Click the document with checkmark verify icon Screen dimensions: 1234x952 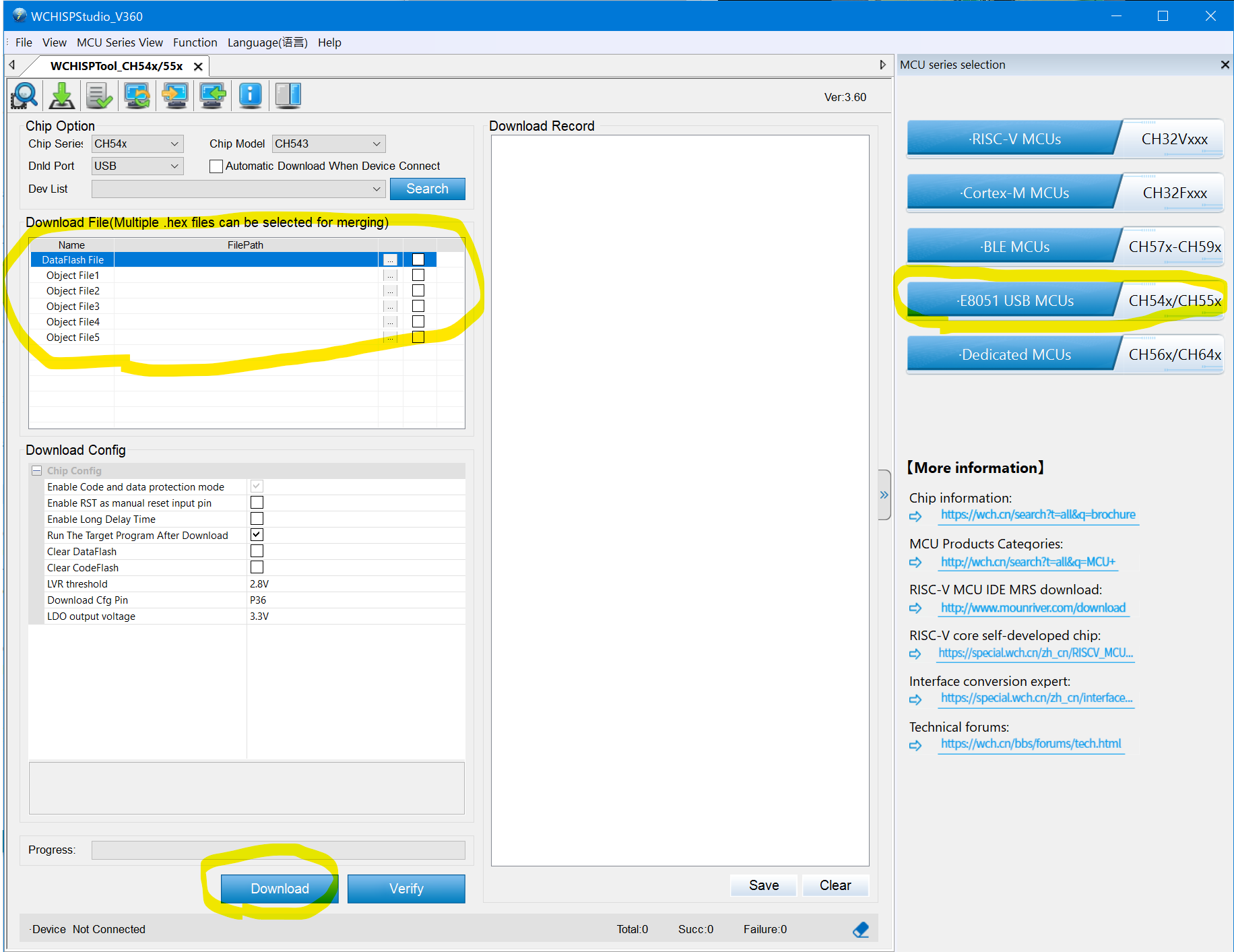pos(100,96)
